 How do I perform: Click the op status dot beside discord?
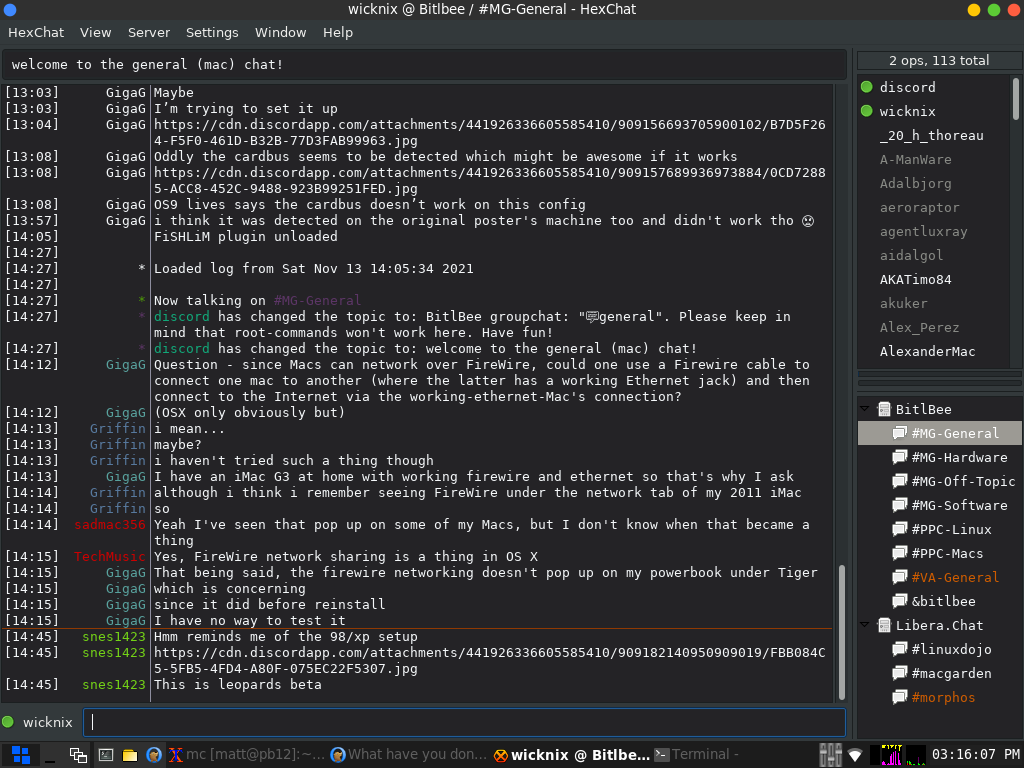point(867,87)
